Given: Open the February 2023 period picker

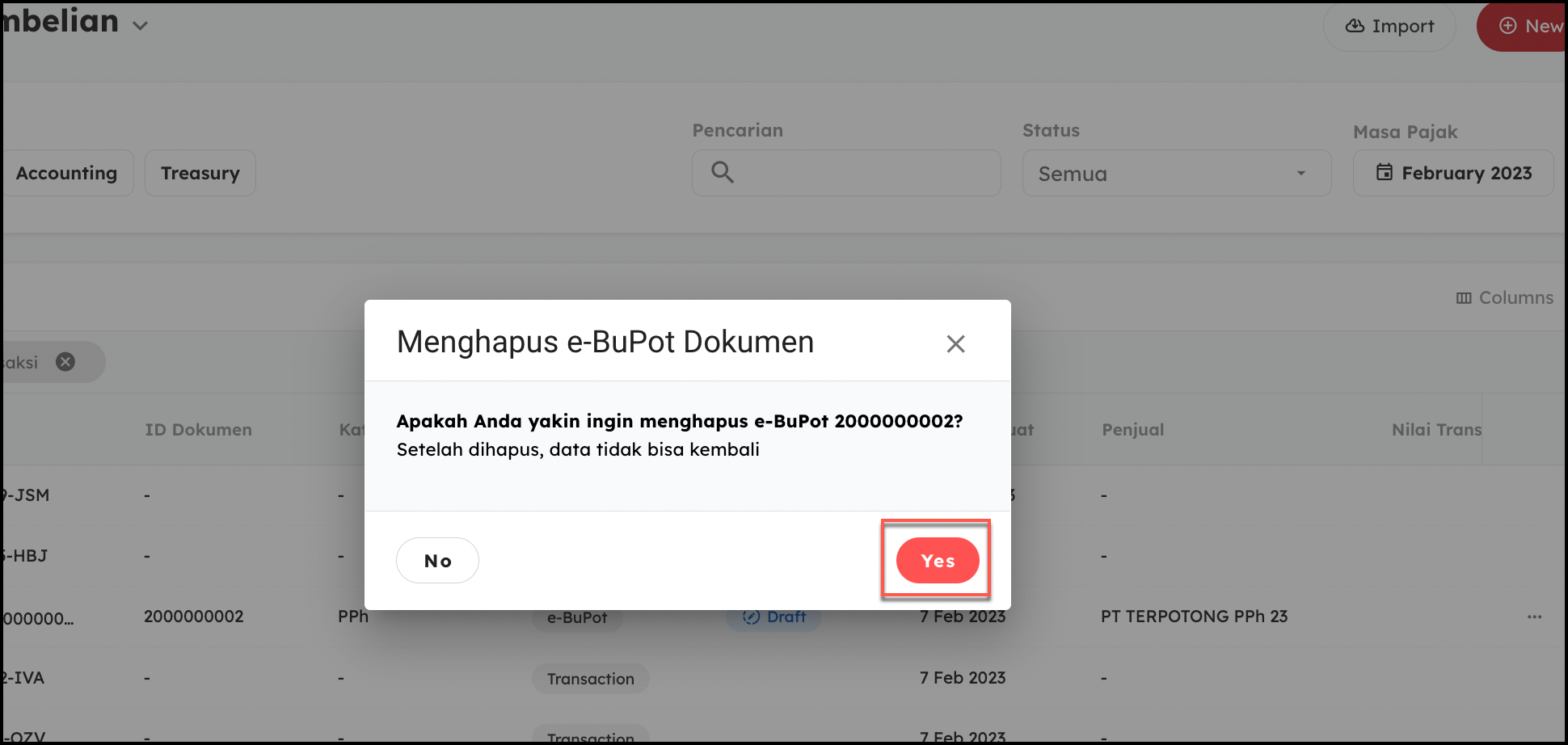Looking at the screenshot, I should (1465, 173).
